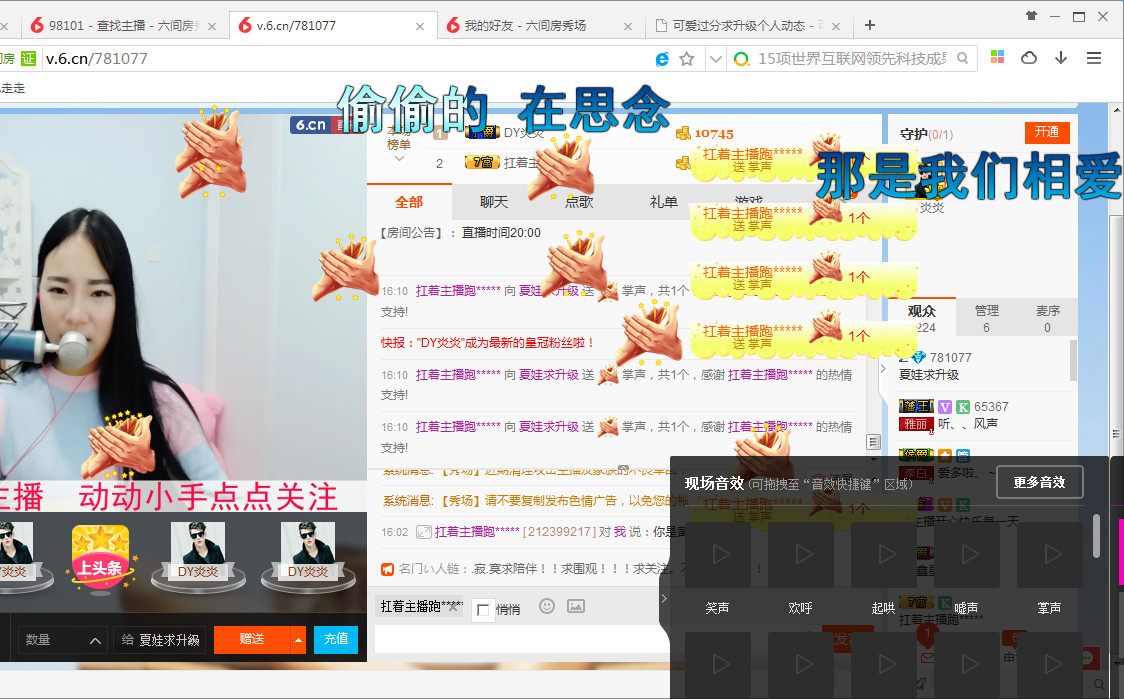
Task: Click the 6 favicon on 98101 tab
Action: 37,26
